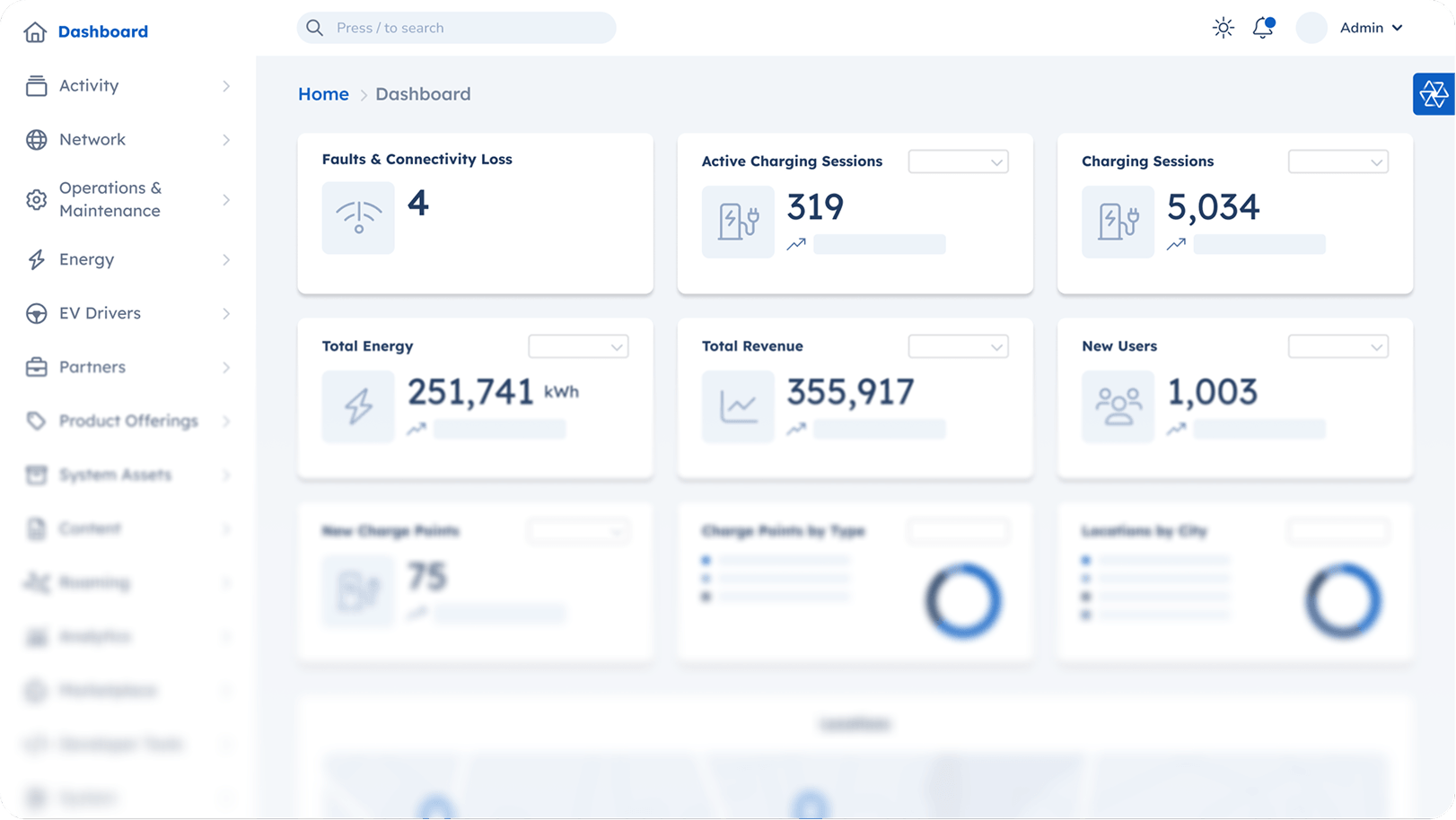This screenshot has width=1456, height=820.
Task: Click the Activity stack icon
Action: tap(36, 86)
